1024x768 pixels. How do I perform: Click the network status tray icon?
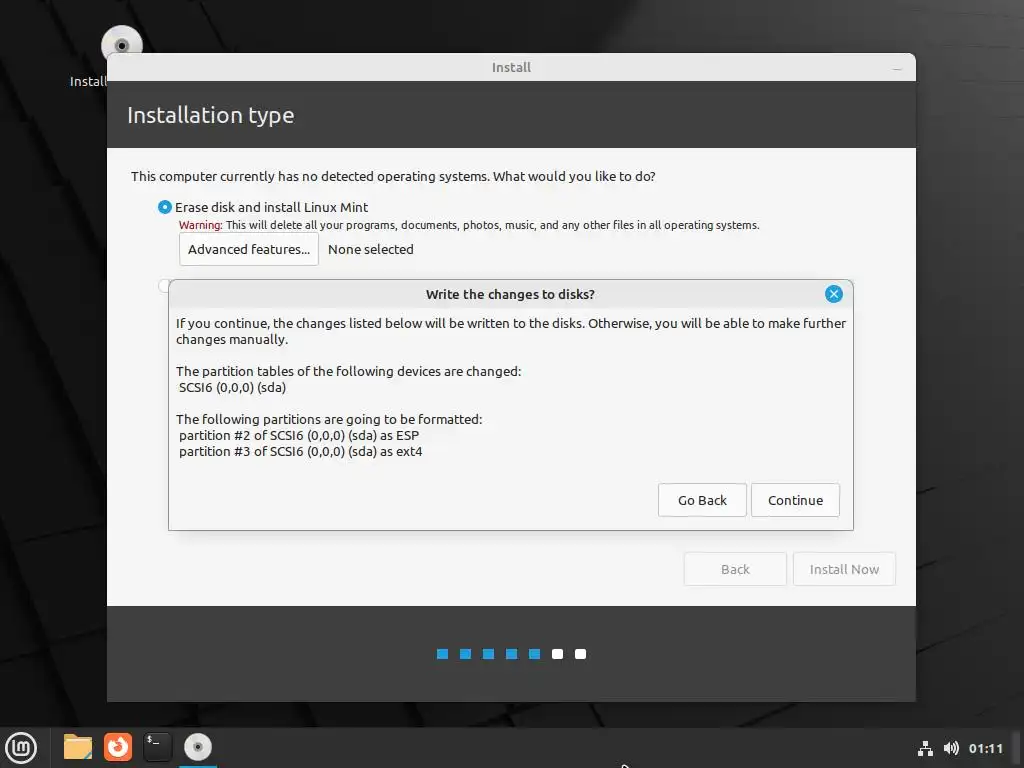click(925, 748)
